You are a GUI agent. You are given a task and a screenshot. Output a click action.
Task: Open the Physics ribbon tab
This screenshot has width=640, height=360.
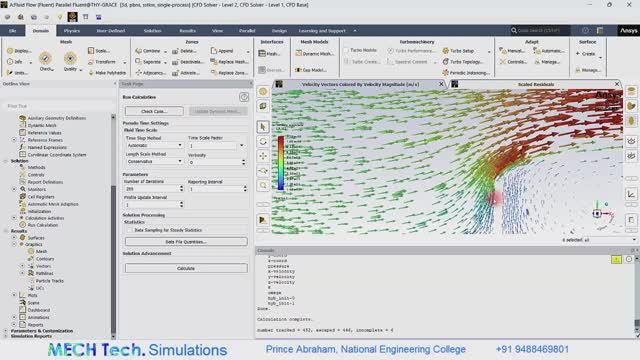(72, 31)
